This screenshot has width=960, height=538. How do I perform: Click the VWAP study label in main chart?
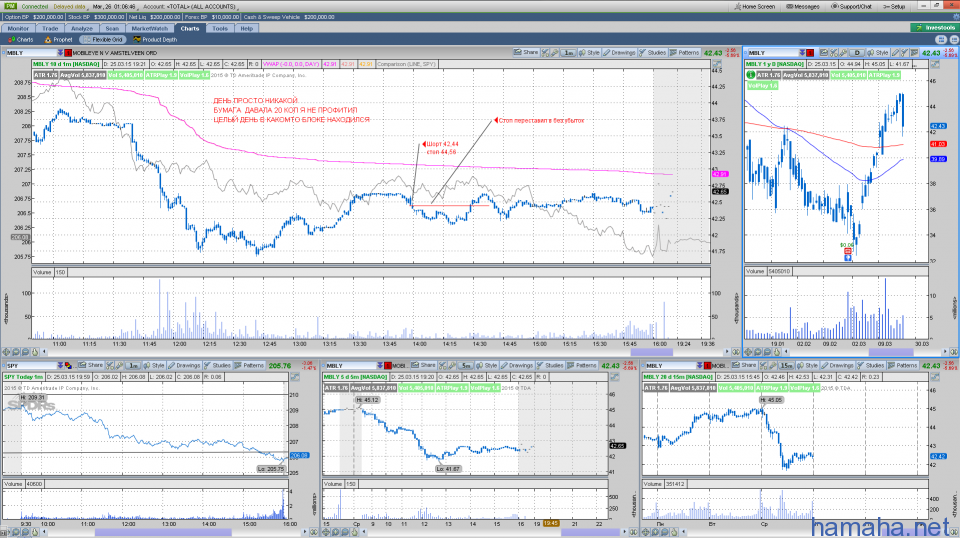[x=291, y=64]
